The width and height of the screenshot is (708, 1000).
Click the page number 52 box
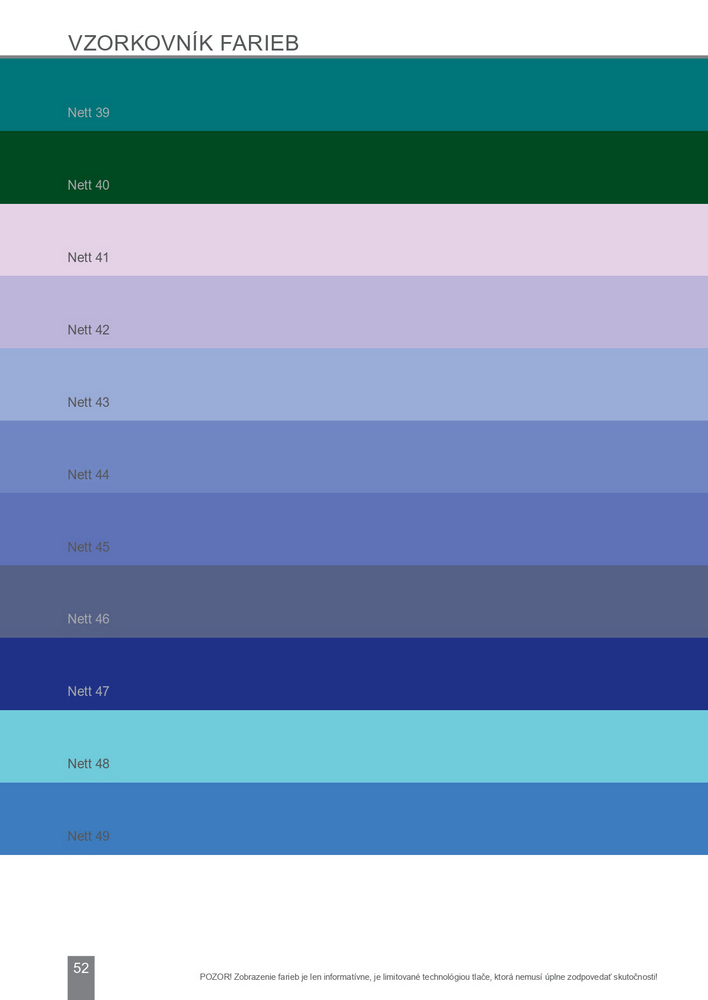(81, 968)
